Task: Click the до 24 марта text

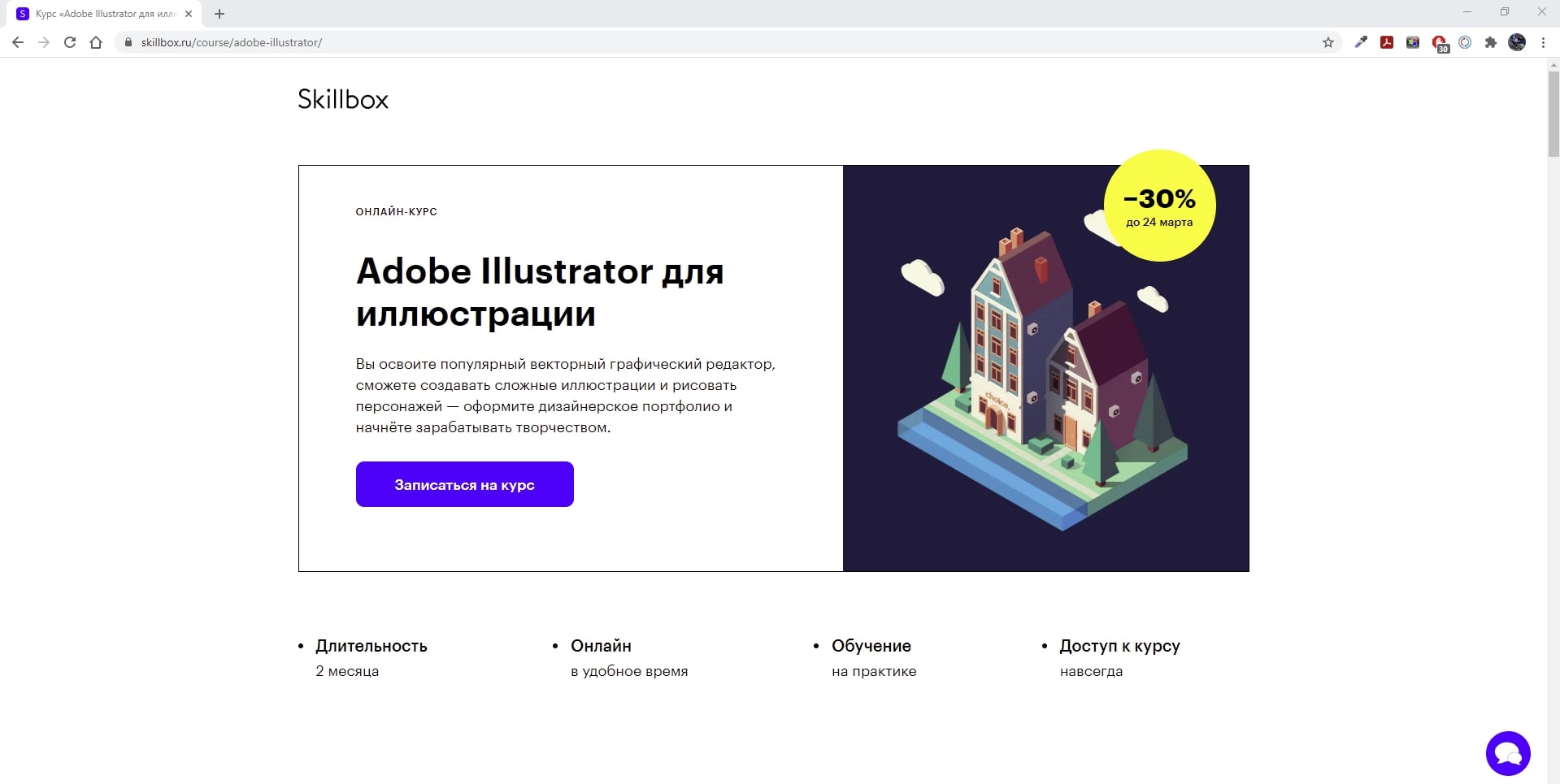Action: click(x=1159, y=222)
